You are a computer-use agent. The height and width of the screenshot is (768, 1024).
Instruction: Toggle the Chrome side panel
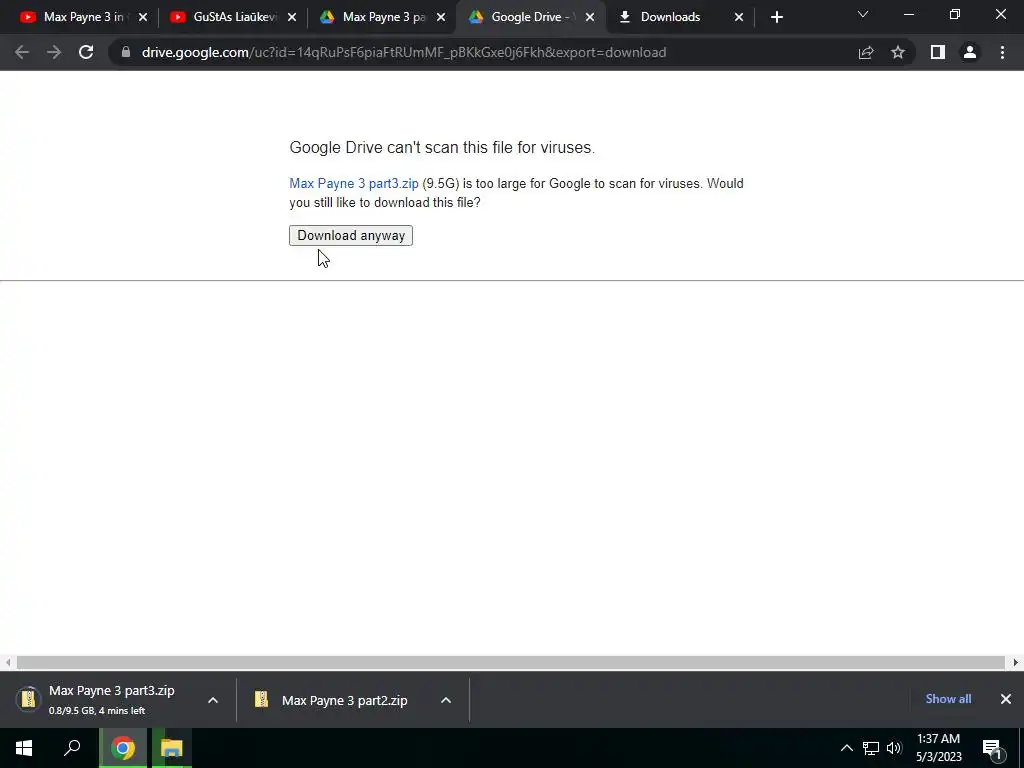click(x=938, y=52)
